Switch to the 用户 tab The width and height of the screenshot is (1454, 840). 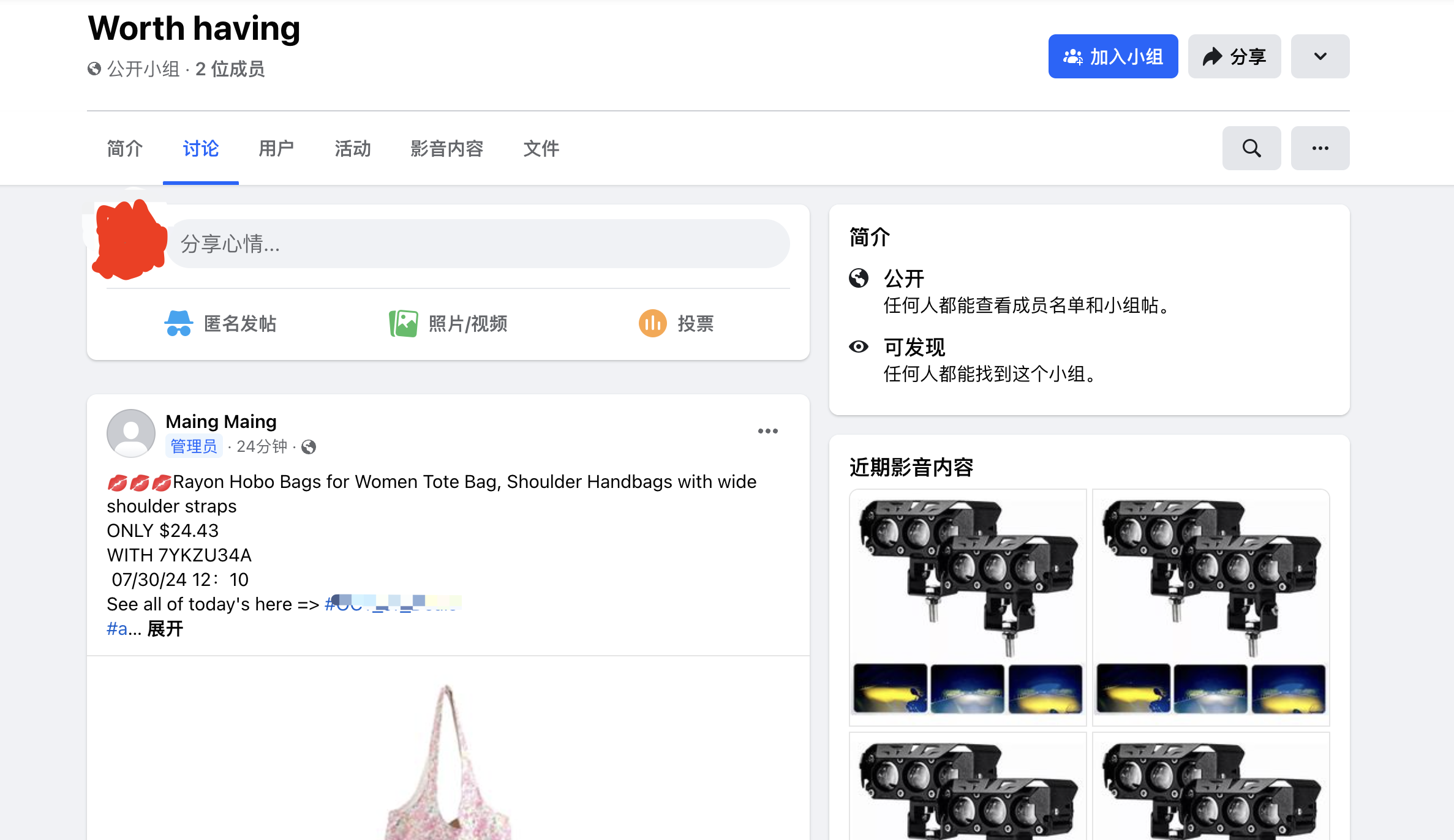tap(276, 148)
